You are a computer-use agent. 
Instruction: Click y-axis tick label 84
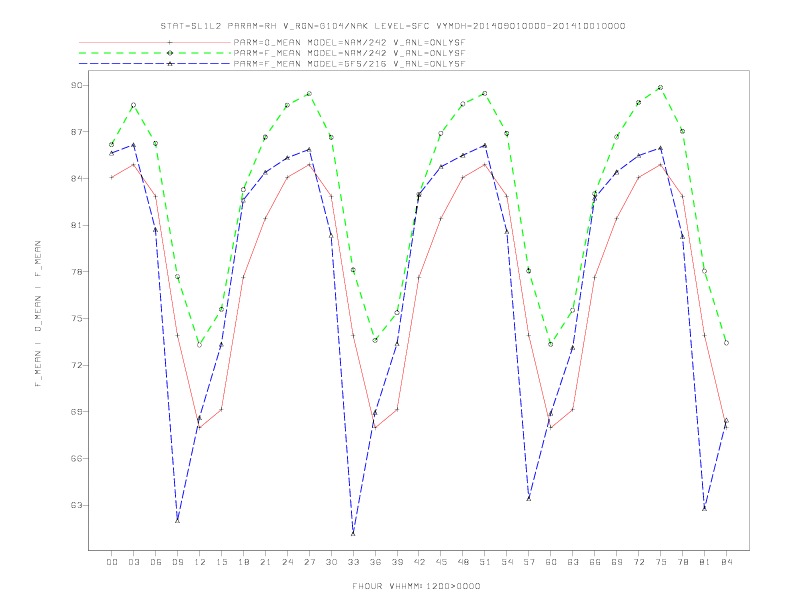pyautogui.click(x=76, y=178)
